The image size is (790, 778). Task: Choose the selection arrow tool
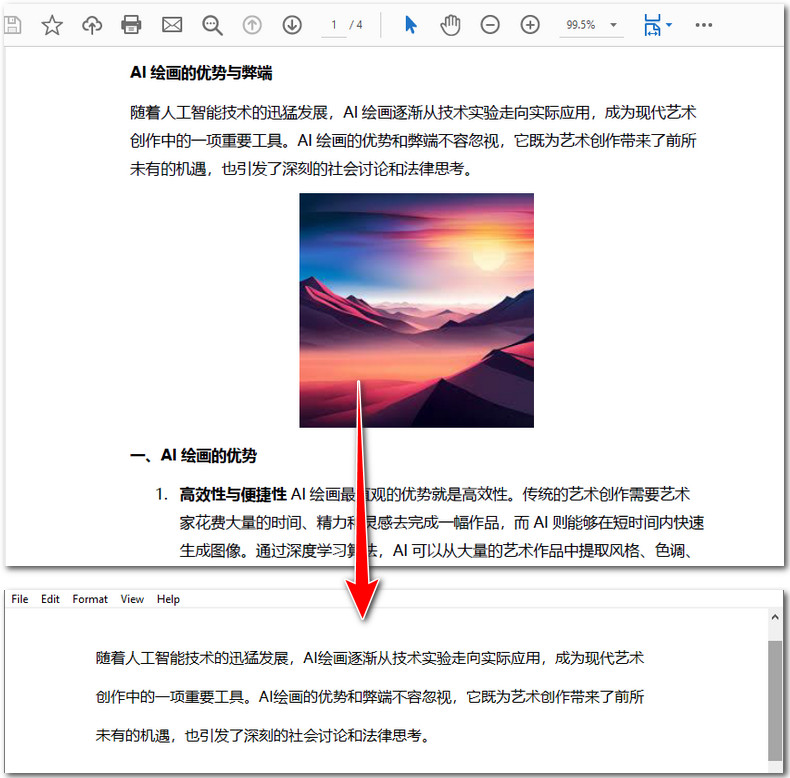[x=411, y=25]
